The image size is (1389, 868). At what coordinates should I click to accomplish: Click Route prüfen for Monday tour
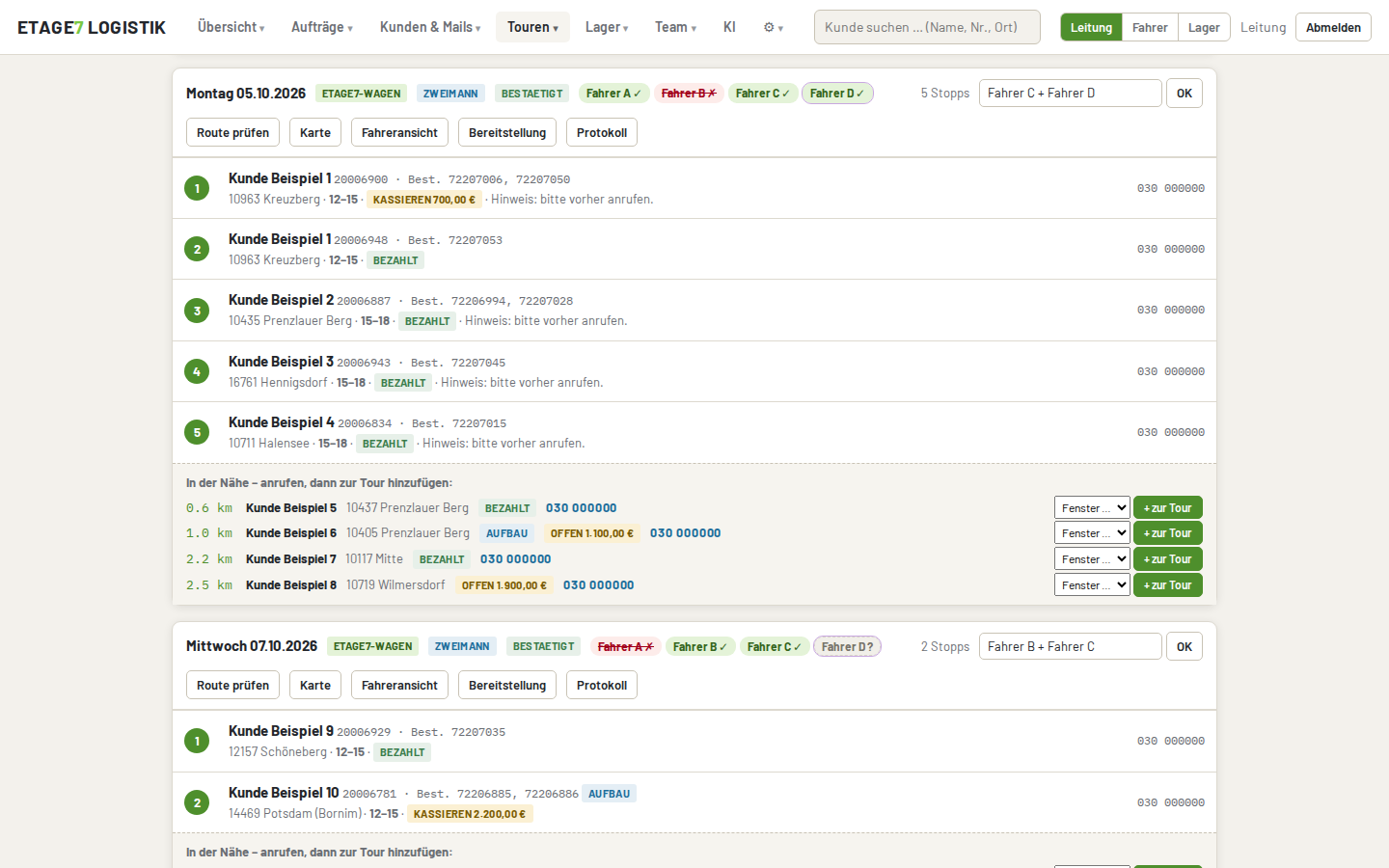[232, 132]
